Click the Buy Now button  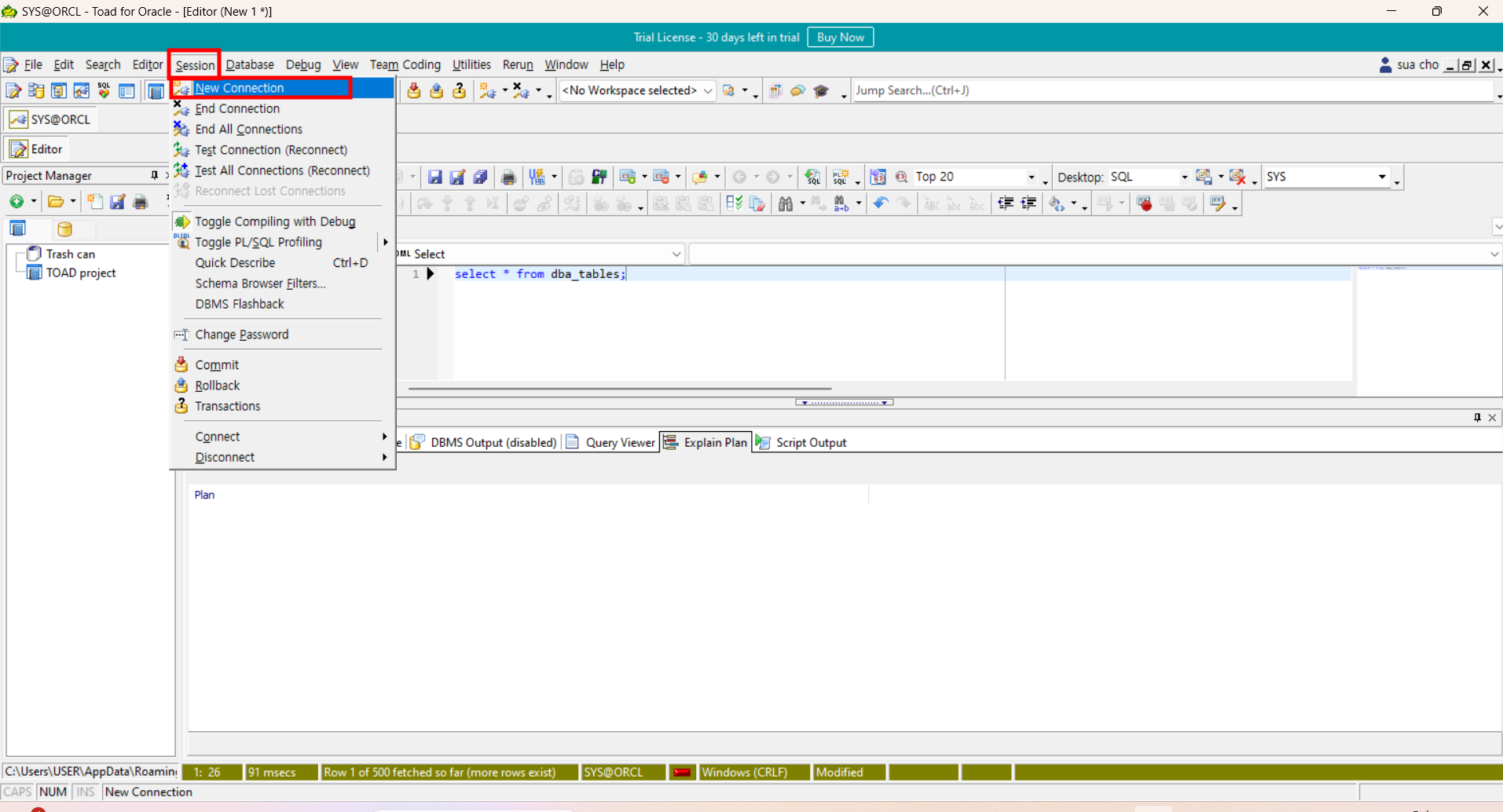pos(840,37)
